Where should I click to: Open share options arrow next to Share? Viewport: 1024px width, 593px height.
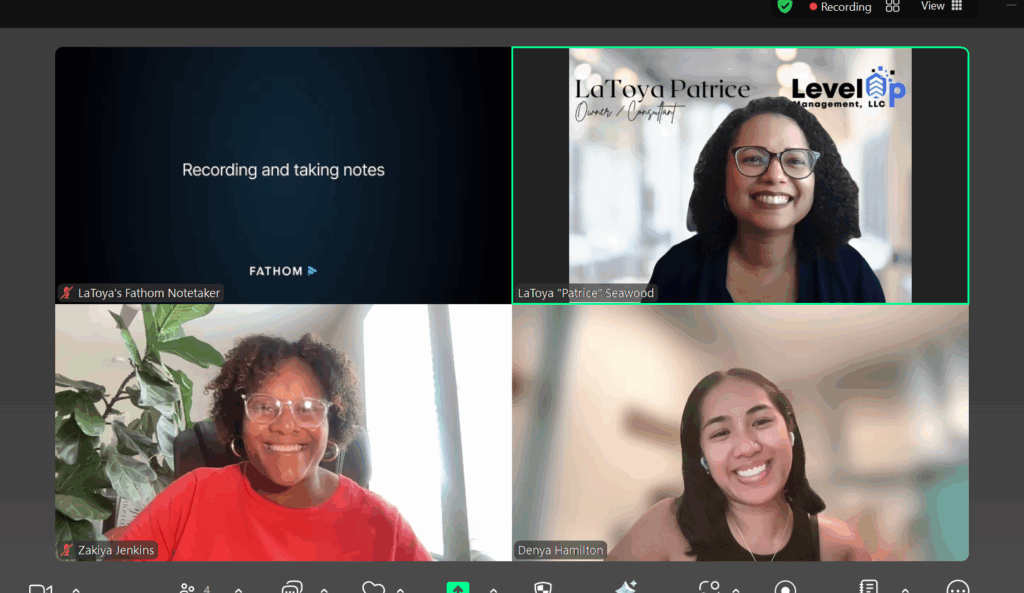pos(493,589)
